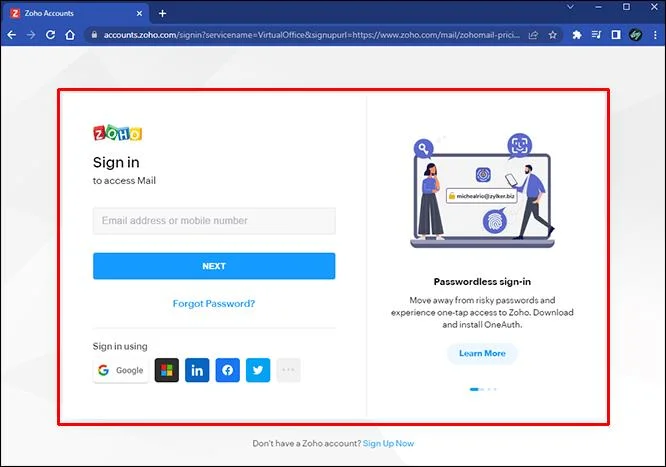Screen dimensions: 666x467
Task: Sign in using Twitter icon
Action: pos(258,370)
